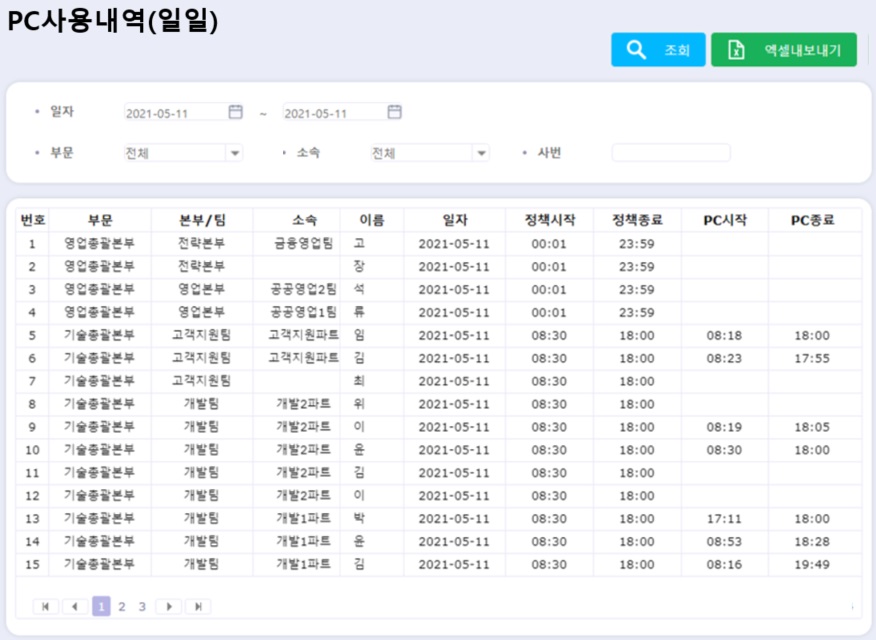Click the 조회 search button

658,50
